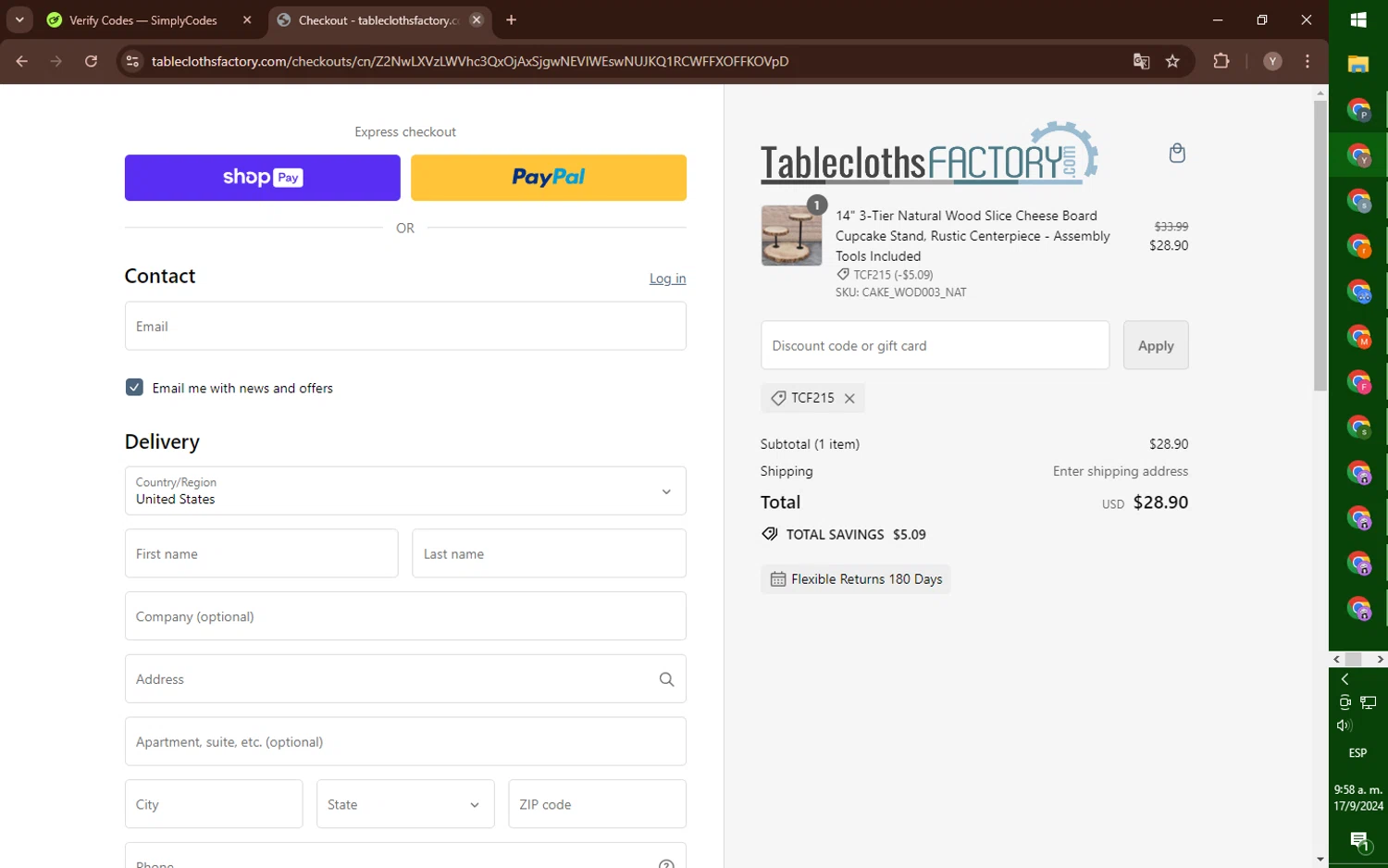Viewport: 1388px width, 868px height.
Task: Click Flexible Returns 180 Days badge
Action: coord(856,579)
